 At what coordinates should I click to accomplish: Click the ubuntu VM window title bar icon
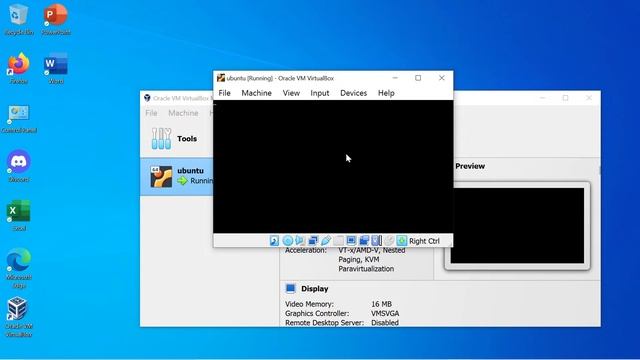221,78
